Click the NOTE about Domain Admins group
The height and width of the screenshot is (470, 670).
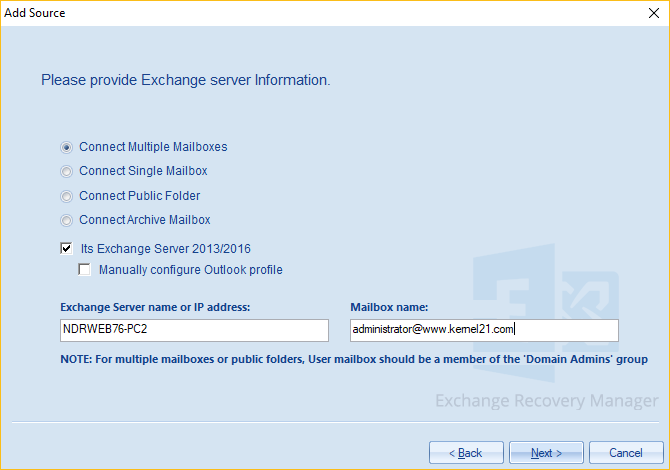point(354,359)
